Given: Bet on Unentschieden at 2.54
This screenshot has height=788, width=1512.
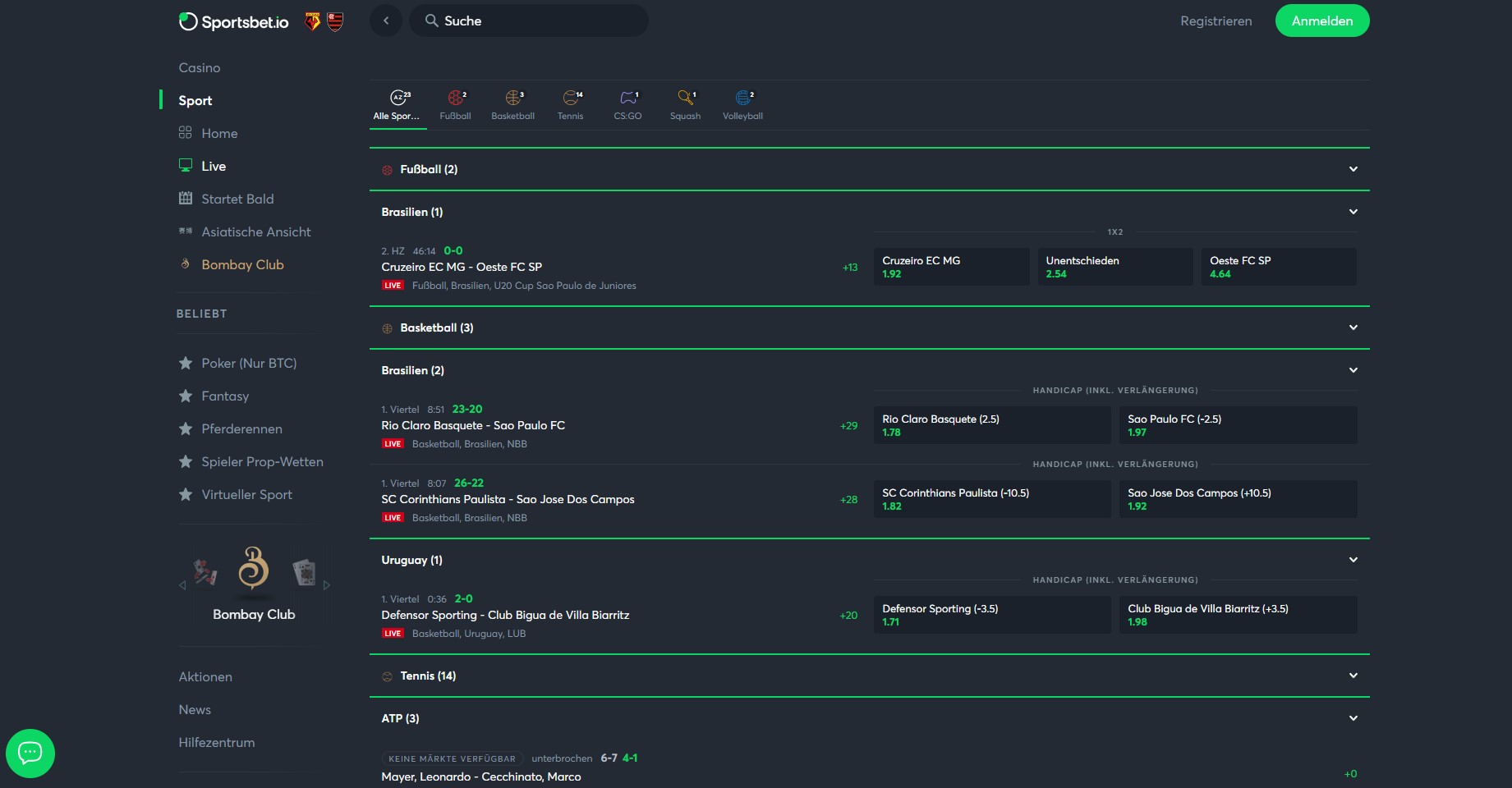Looking at the screenshot, I should click(x=1115, y=267).
